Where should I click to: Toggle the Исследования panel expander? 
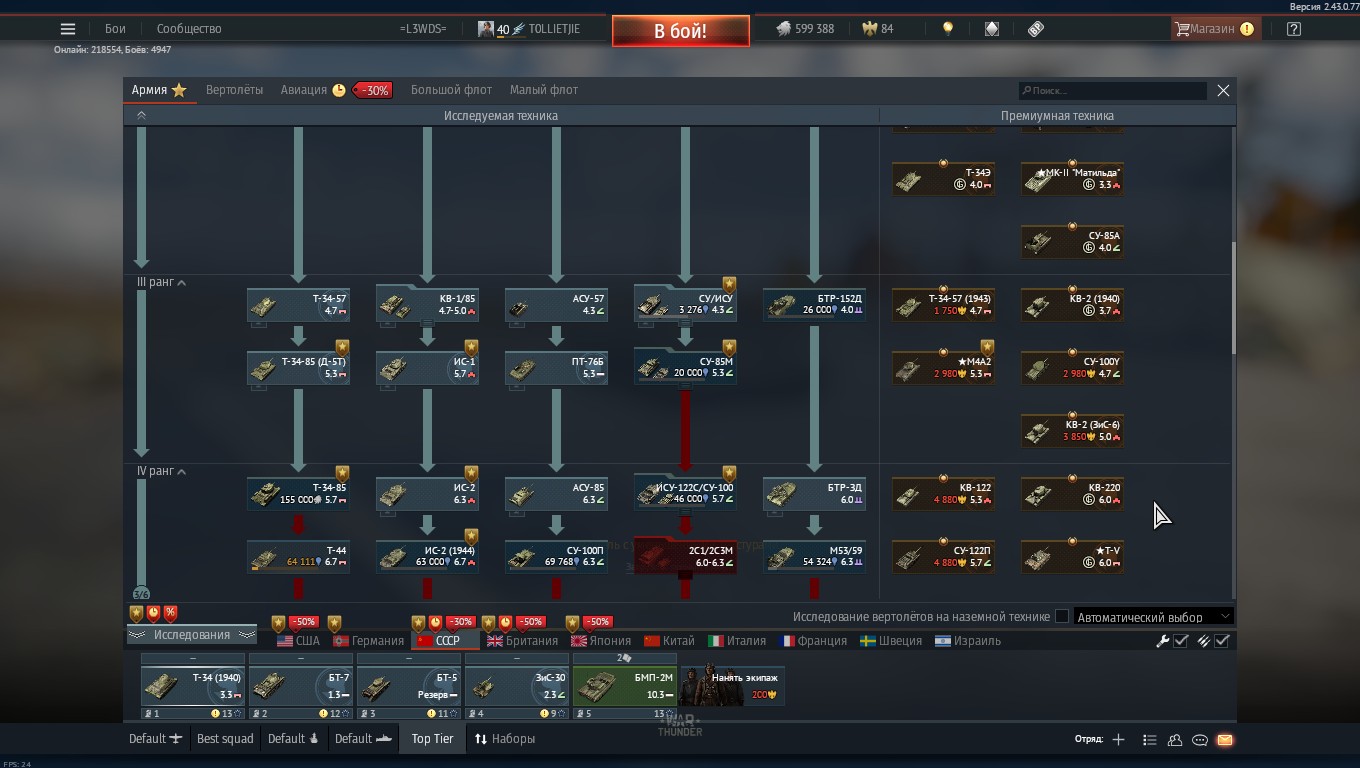coord(191,635)
